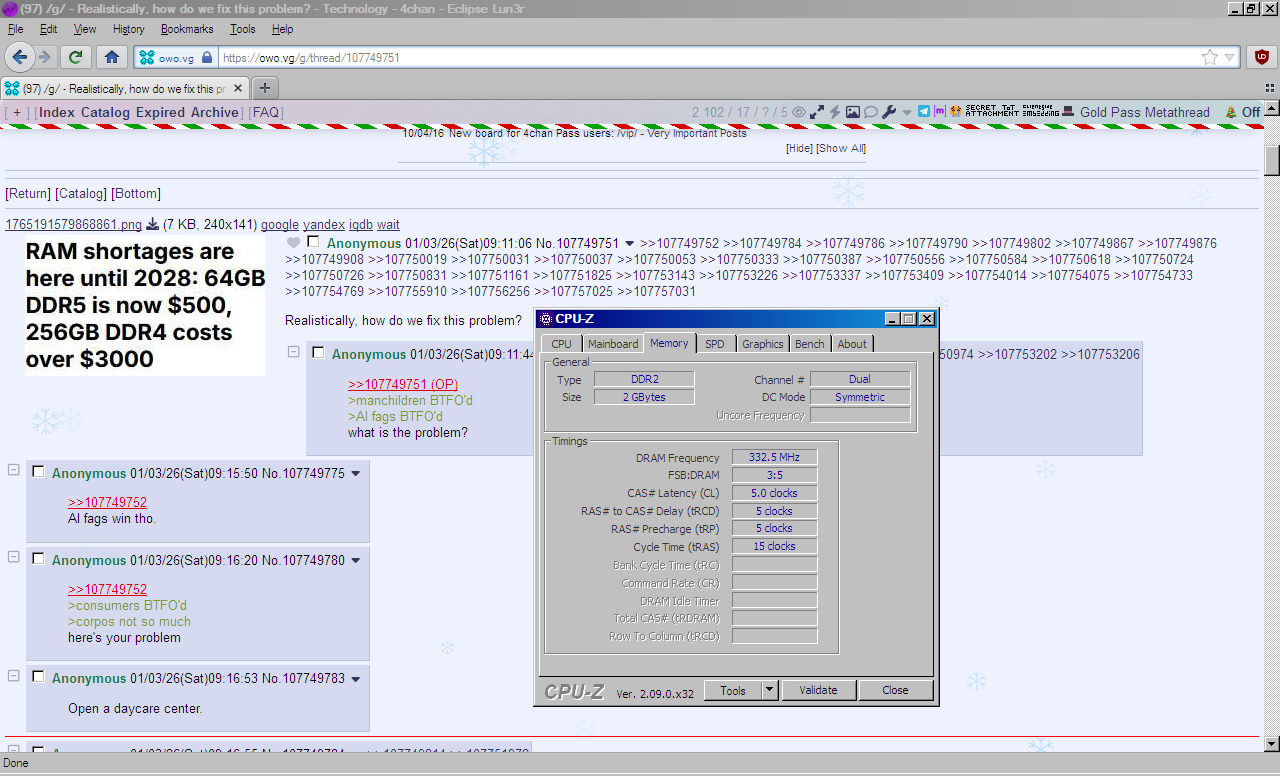Close the 4chan thread tab
The image size is (1280, 776).
(240, 88)
